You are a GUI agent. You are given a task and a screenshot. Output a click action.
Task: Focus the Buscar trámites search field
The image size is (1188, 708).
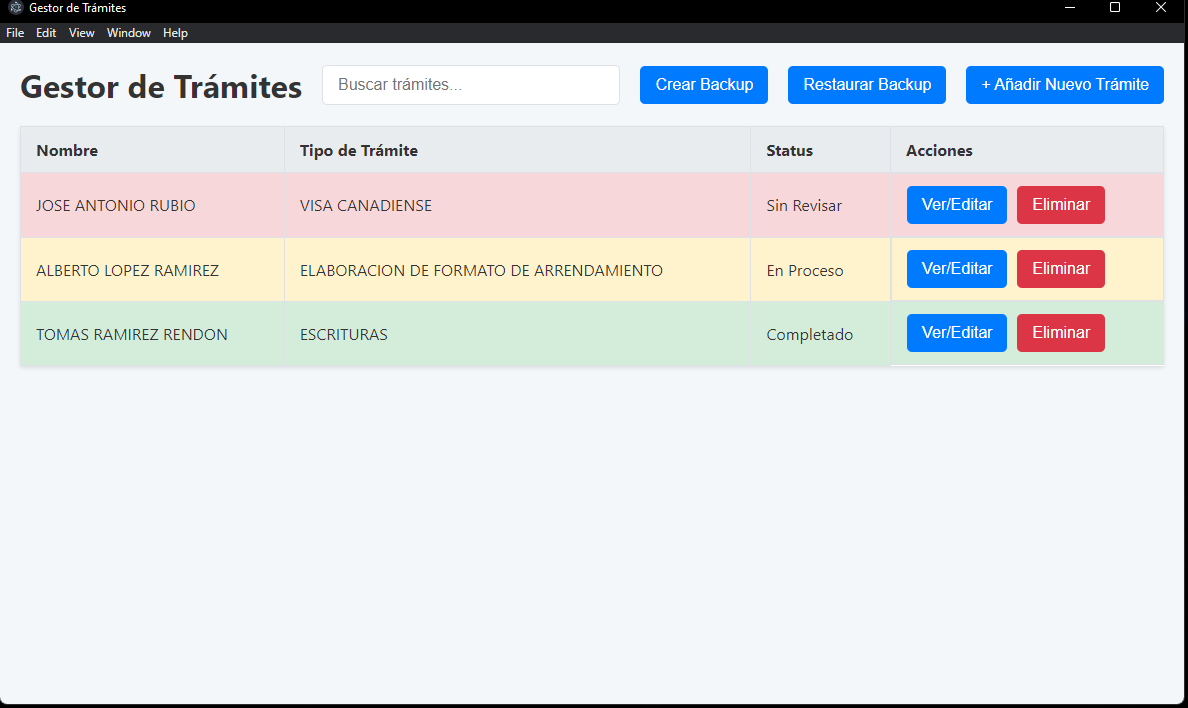pyautogui.click(x=471, y=85)
